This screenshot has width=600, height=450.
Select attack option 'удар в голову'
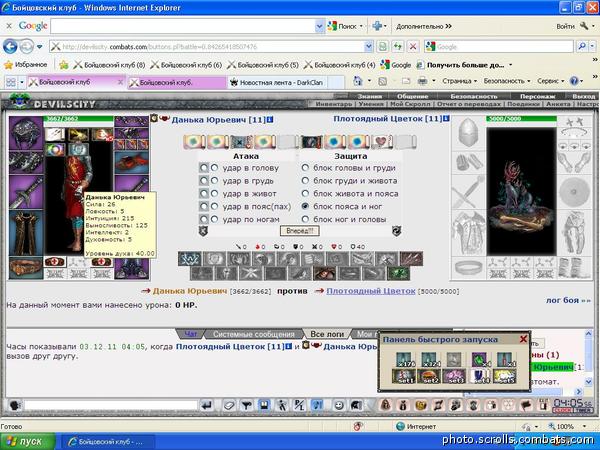[x=214, y=168]
